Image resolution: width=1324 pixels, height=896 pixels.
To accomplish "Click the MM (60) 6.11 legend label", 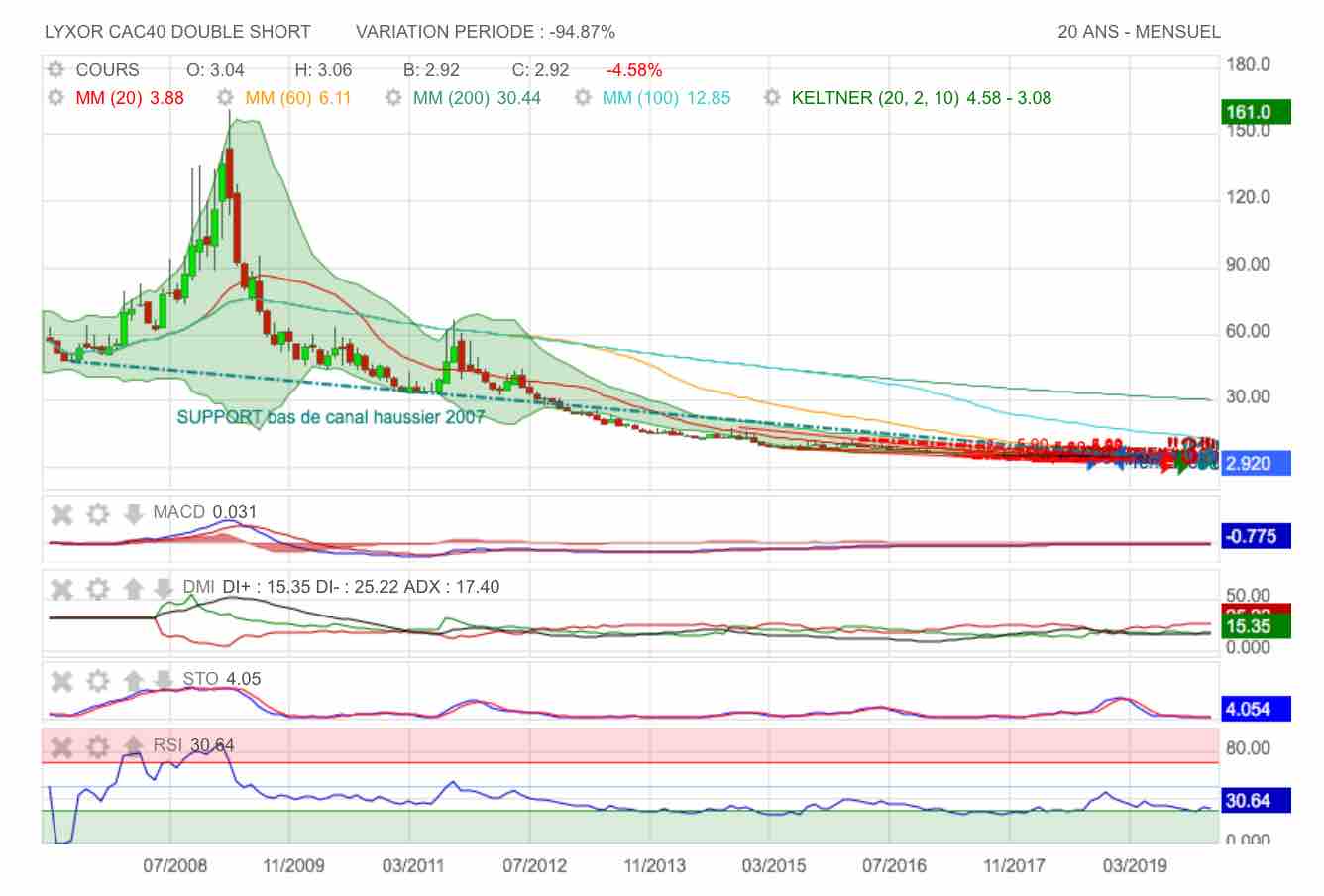I will pyautogui.click(x=298, y=98).
